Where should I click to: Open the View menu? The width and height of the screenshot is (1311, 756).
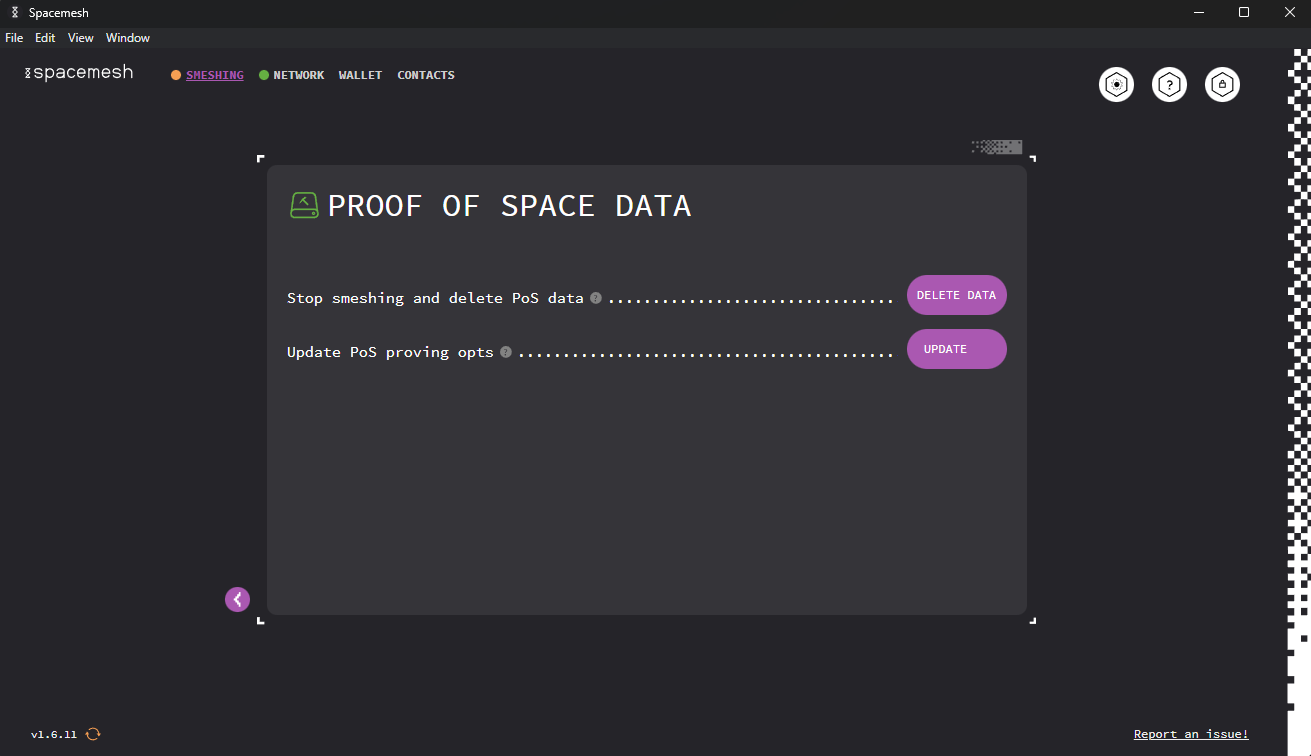pyautogui.click(x=81, y=38)
